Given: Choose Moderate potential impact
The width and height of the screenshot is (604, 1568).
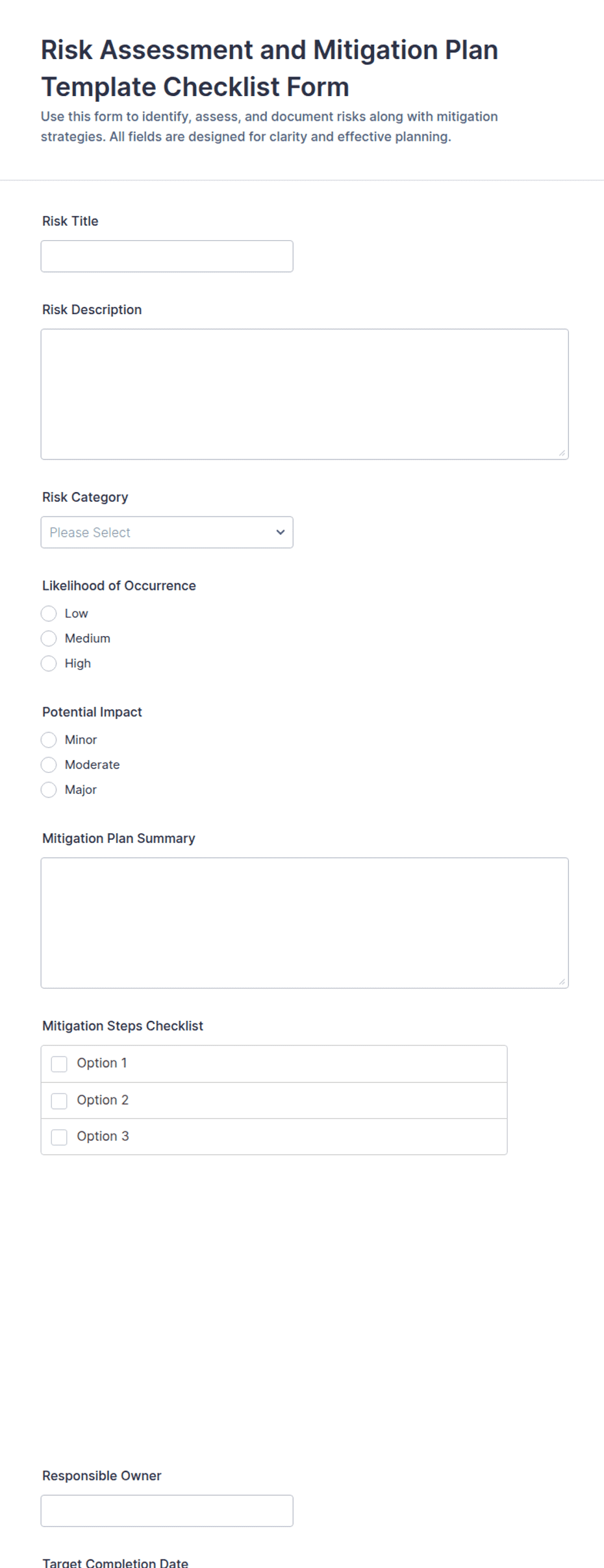Looking at the screenshot, I should [49, 765].
